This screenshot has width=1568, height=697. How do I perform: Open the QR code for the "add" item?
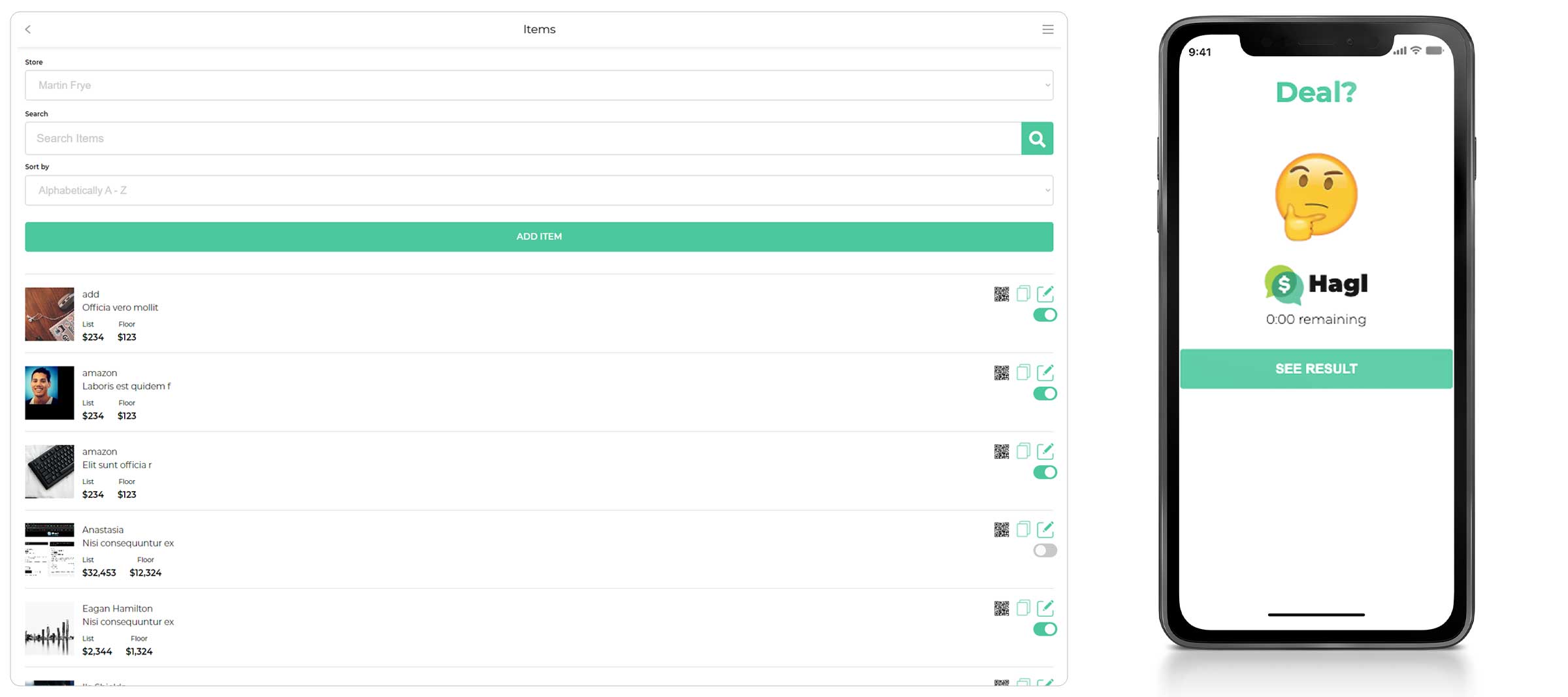pyautogui.click(x=1001, y=293)
